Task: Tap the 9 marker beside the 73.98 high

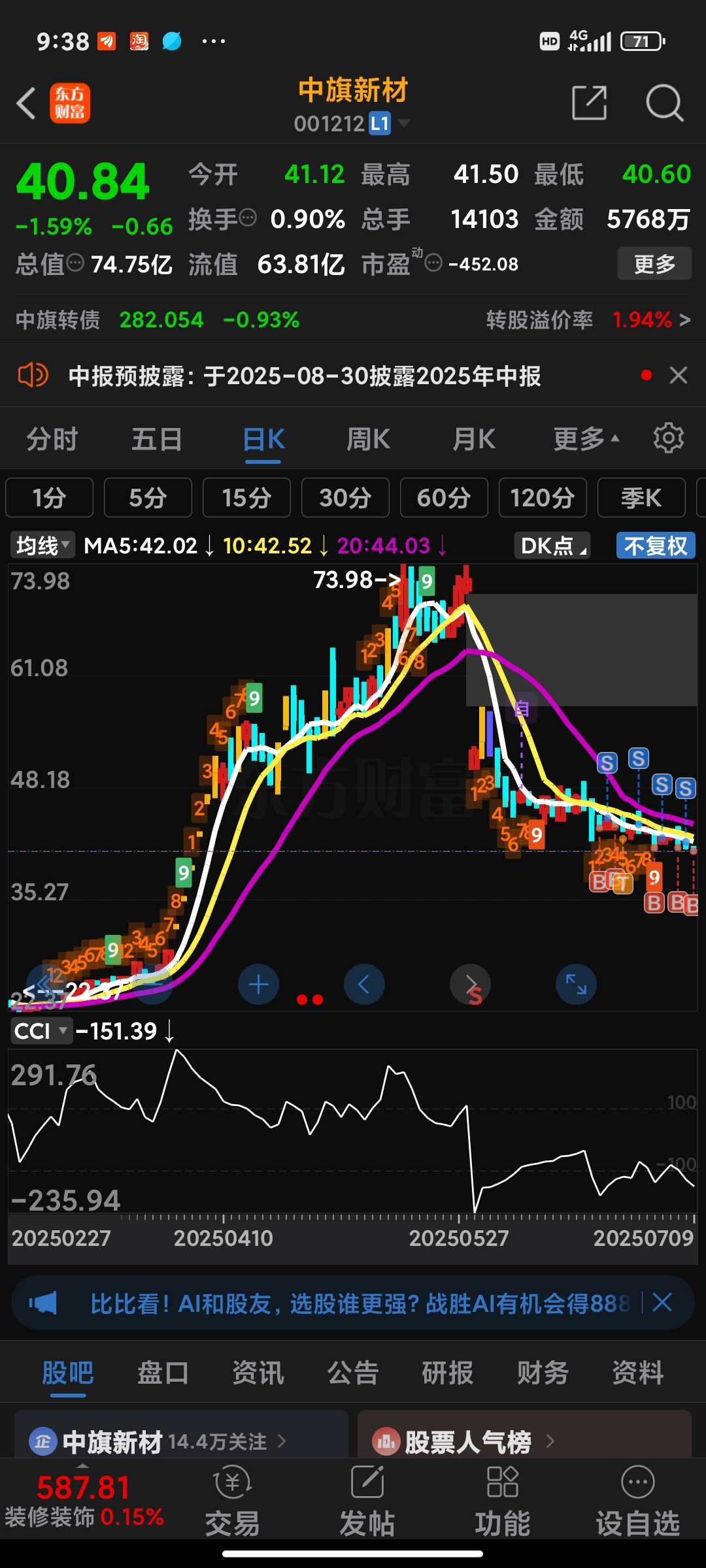Action: (x=427, y=581)
